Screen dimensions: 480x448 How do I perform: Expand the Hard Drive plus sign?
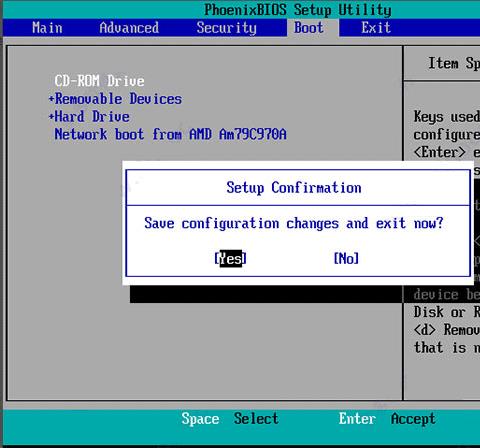point(51,117)
